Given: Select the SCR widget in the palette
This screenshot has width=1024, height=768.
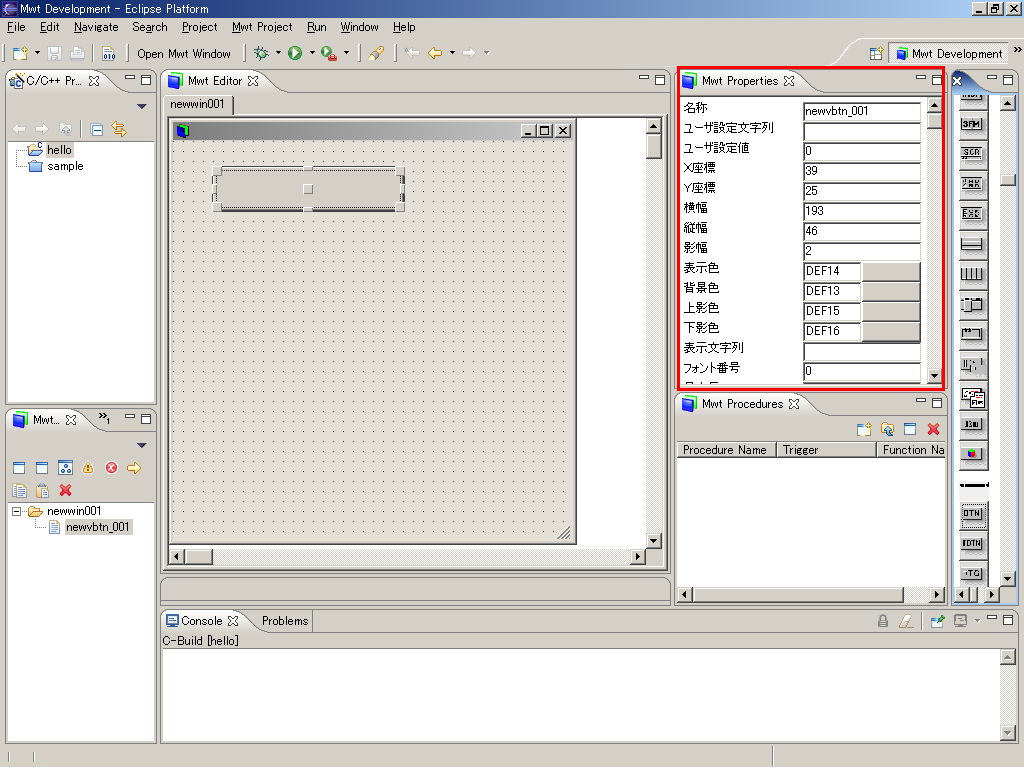Looking at the screenshot, I should click(x=972, y=153).
